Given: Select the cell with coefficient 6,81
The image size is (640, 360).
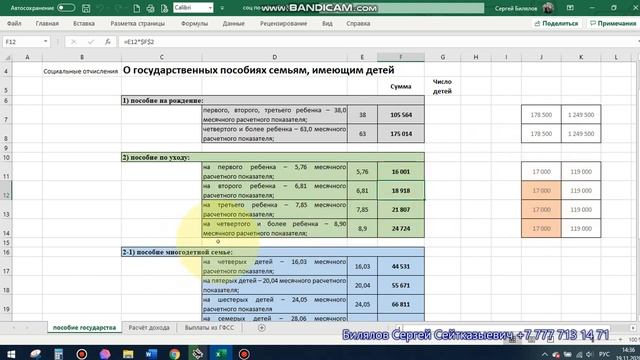Looking at the screenshot, I should [362, 191].
